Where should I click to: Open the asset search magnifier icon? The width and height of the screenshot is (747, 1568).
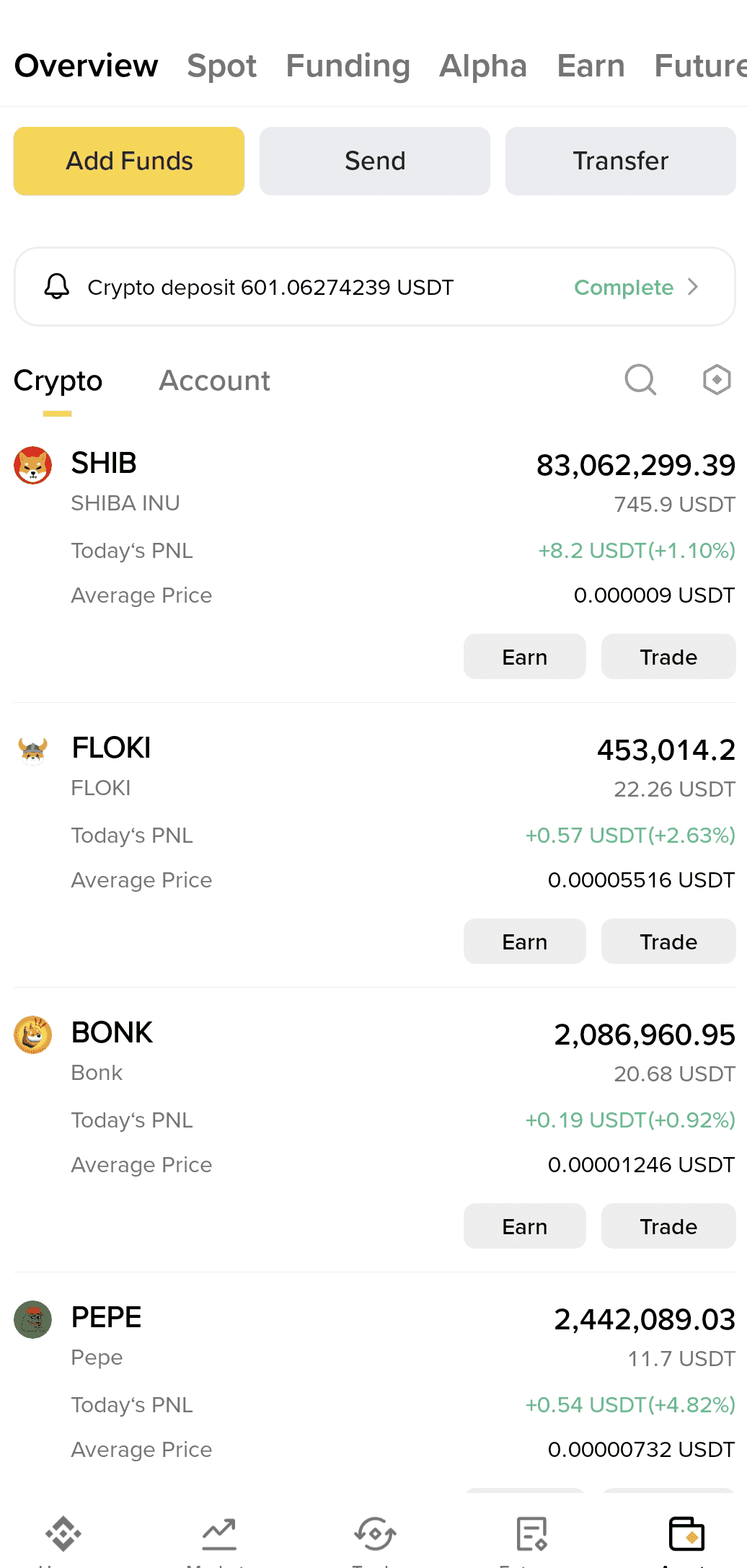[x=640, y=379]
